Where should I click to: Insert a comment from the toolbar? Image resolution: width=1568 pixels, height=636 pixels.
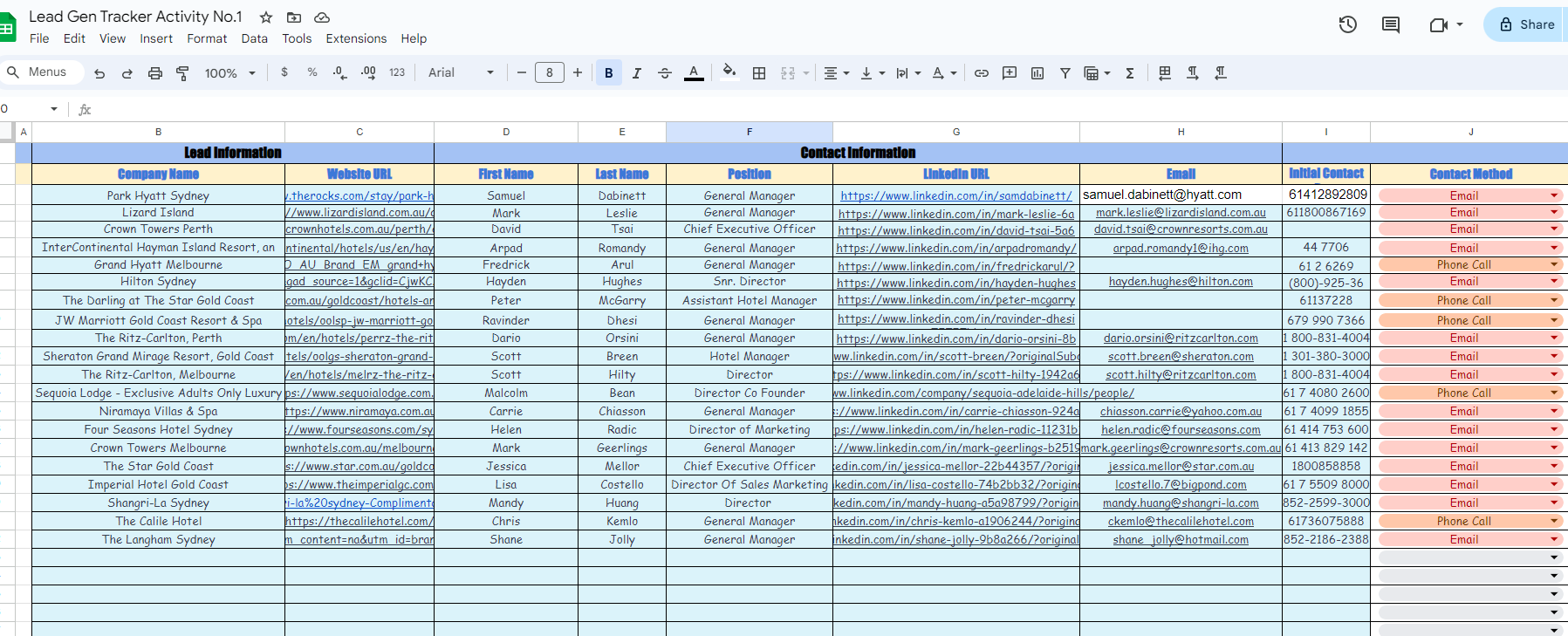click(1010, 73)
